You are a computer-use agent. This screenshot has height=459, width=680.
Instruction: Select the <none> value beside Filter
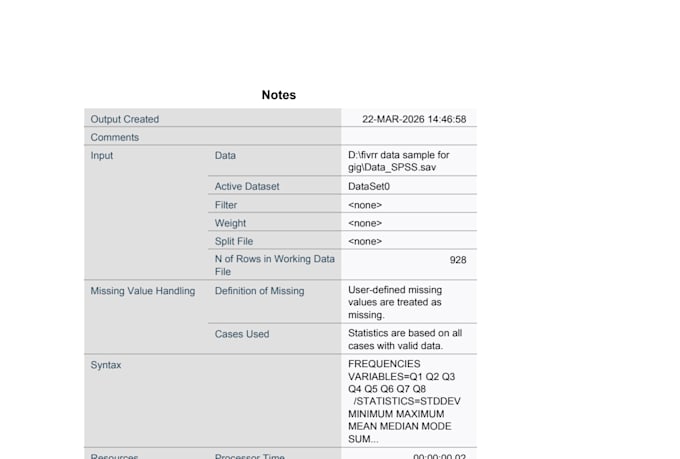[365, 205]
